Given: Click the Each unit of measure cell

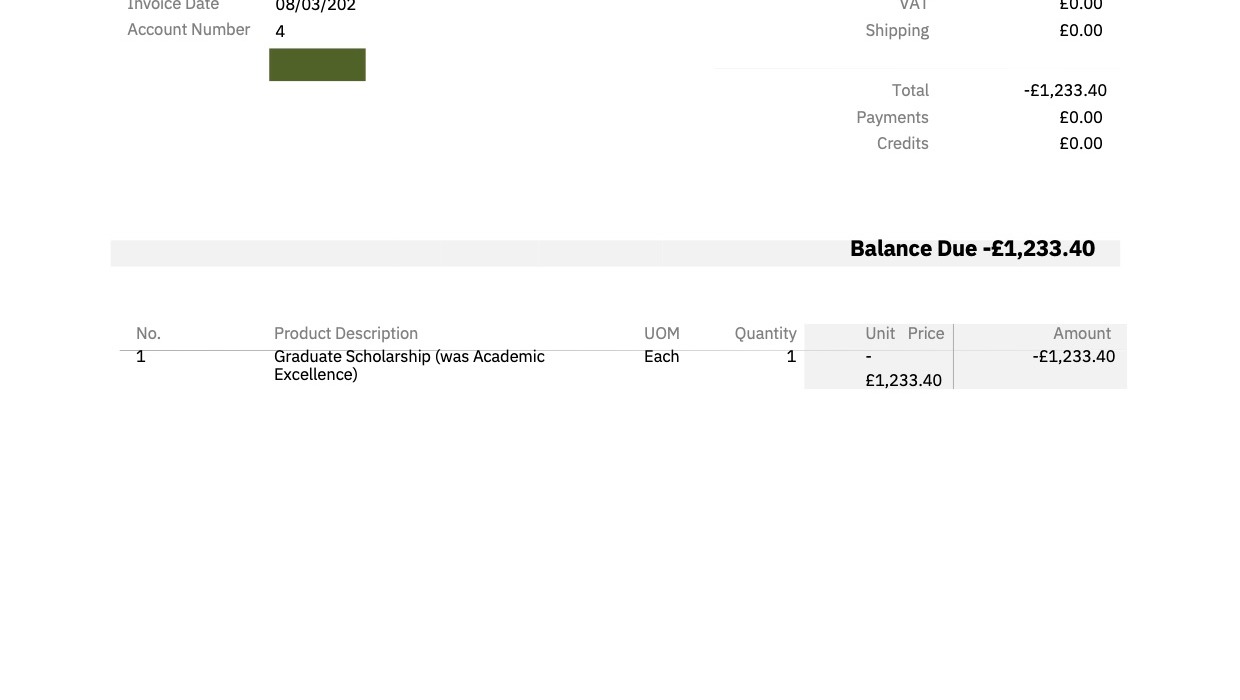Looking at the screenshot, I should [662, 356].
